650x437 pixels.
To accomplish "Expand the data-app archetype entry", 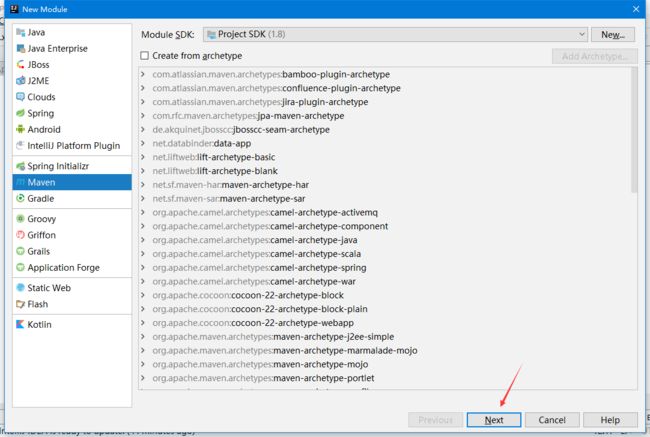I will pos(143,143).
